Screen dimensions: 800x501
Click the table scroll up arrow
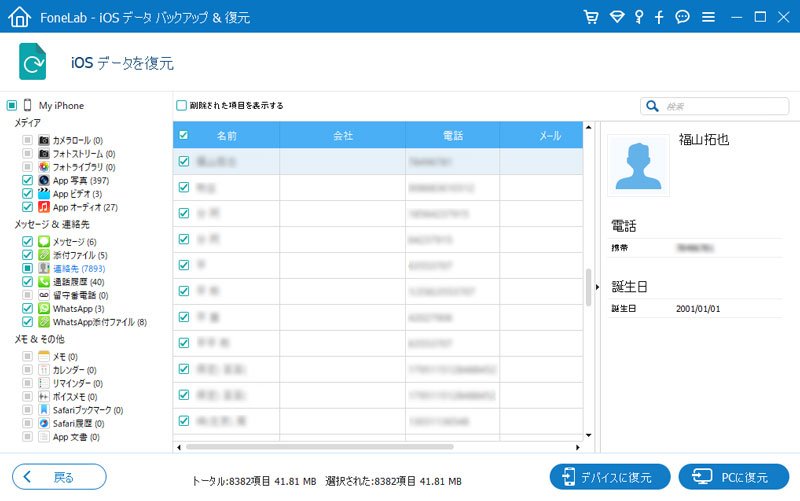(x=588, y=127)
